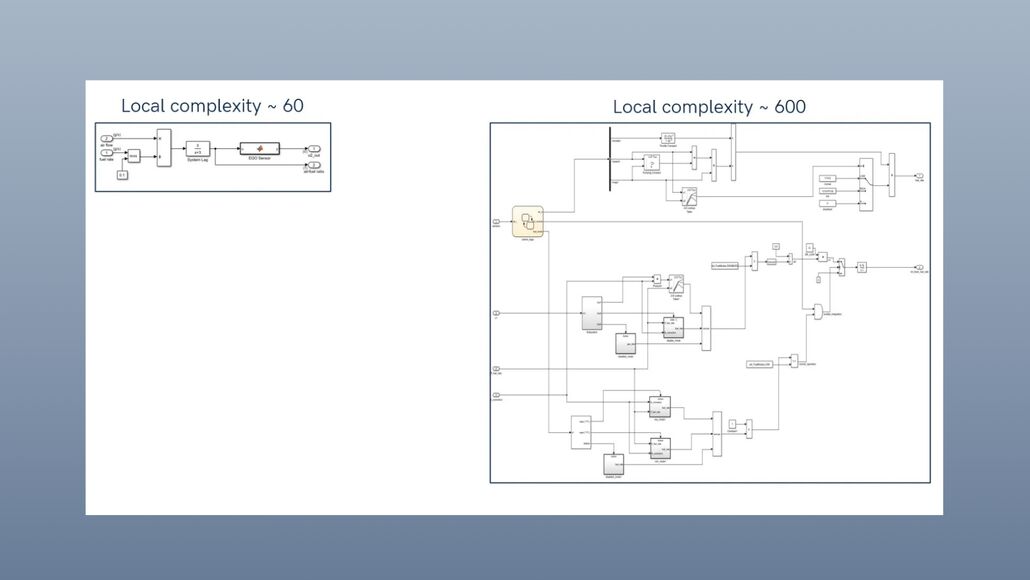The height and width of the screenshot is (580, 1030).
Task: Click the Sum block after the fuel rate inport
Action: click(x=133, y=155)
